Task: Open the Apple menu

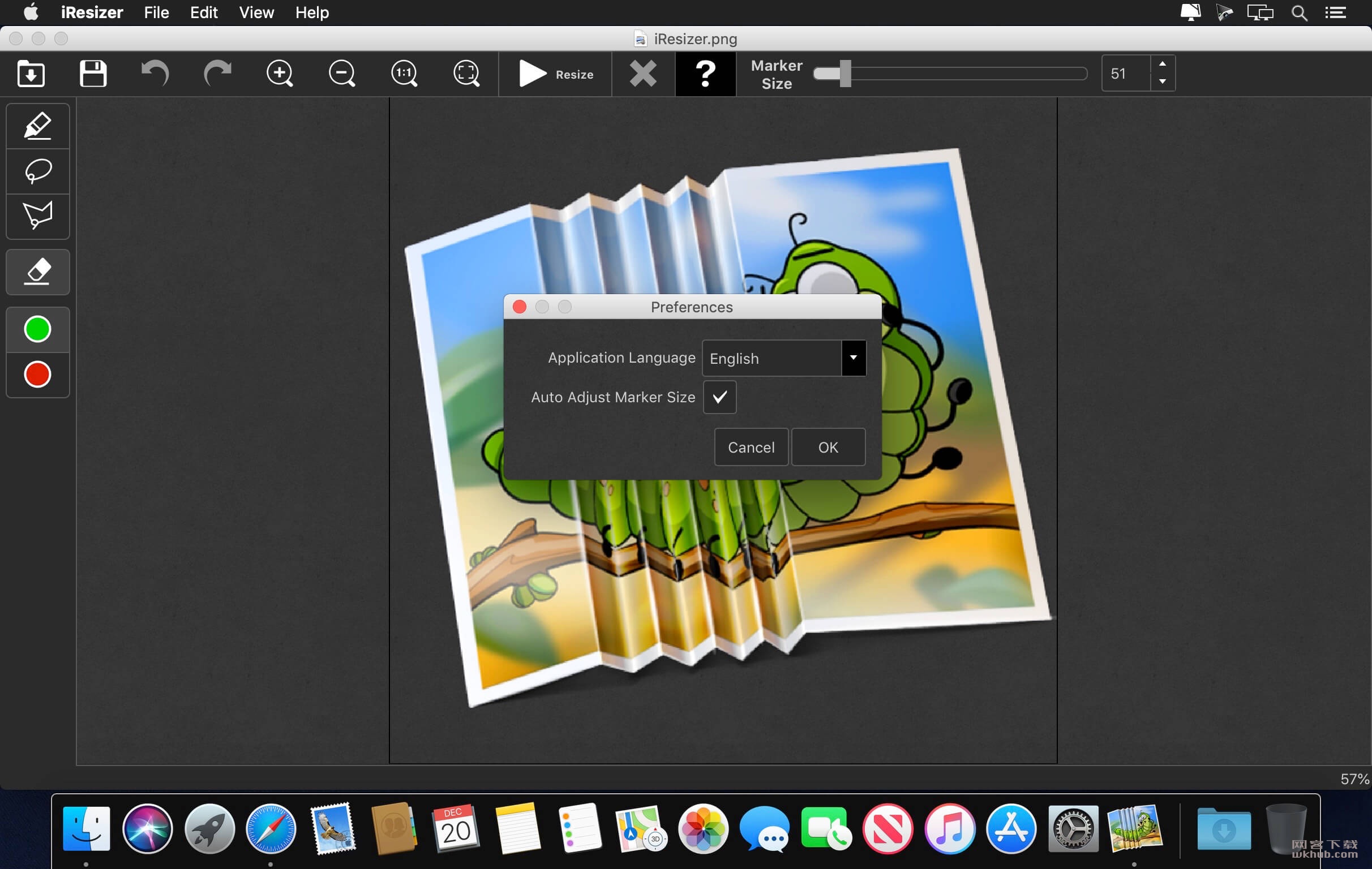Action: tap(31, 12)
